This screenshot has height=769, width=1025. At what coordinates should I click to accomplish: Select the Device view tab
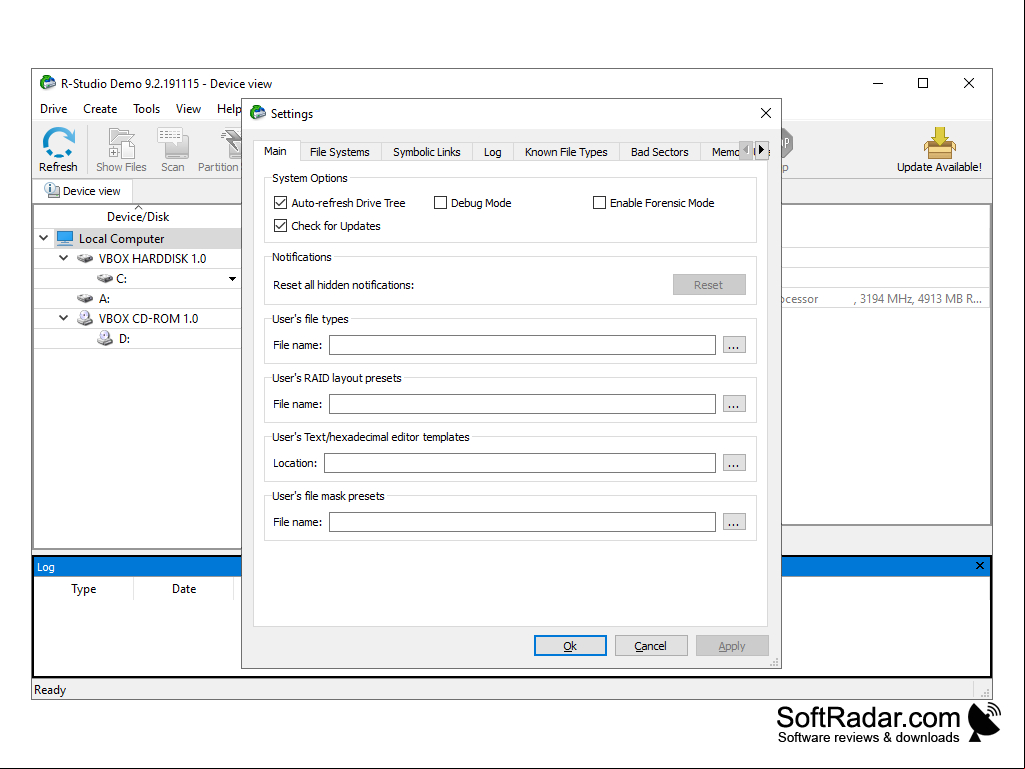83,191
